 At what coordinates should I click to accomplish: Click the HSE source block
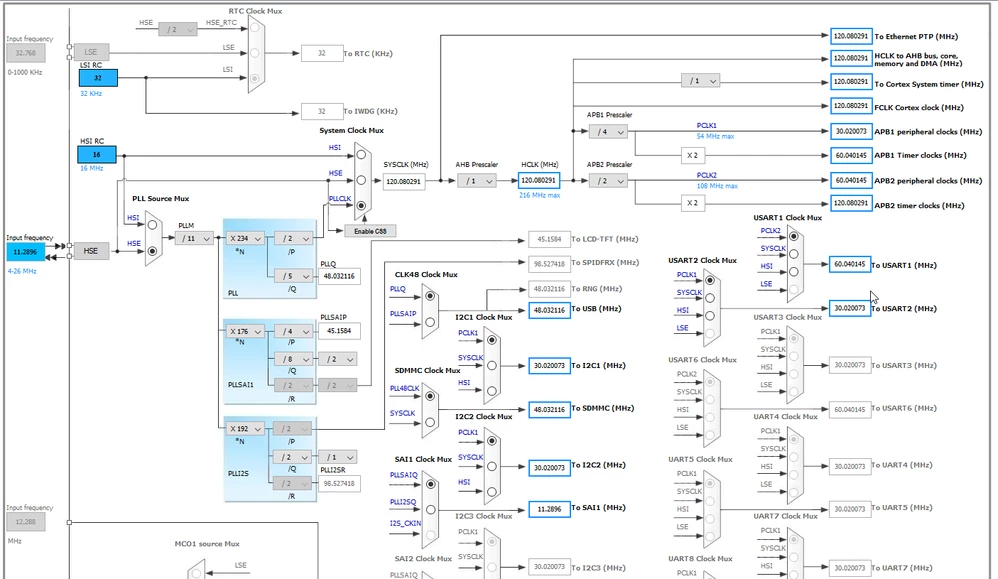coord(91,251)
